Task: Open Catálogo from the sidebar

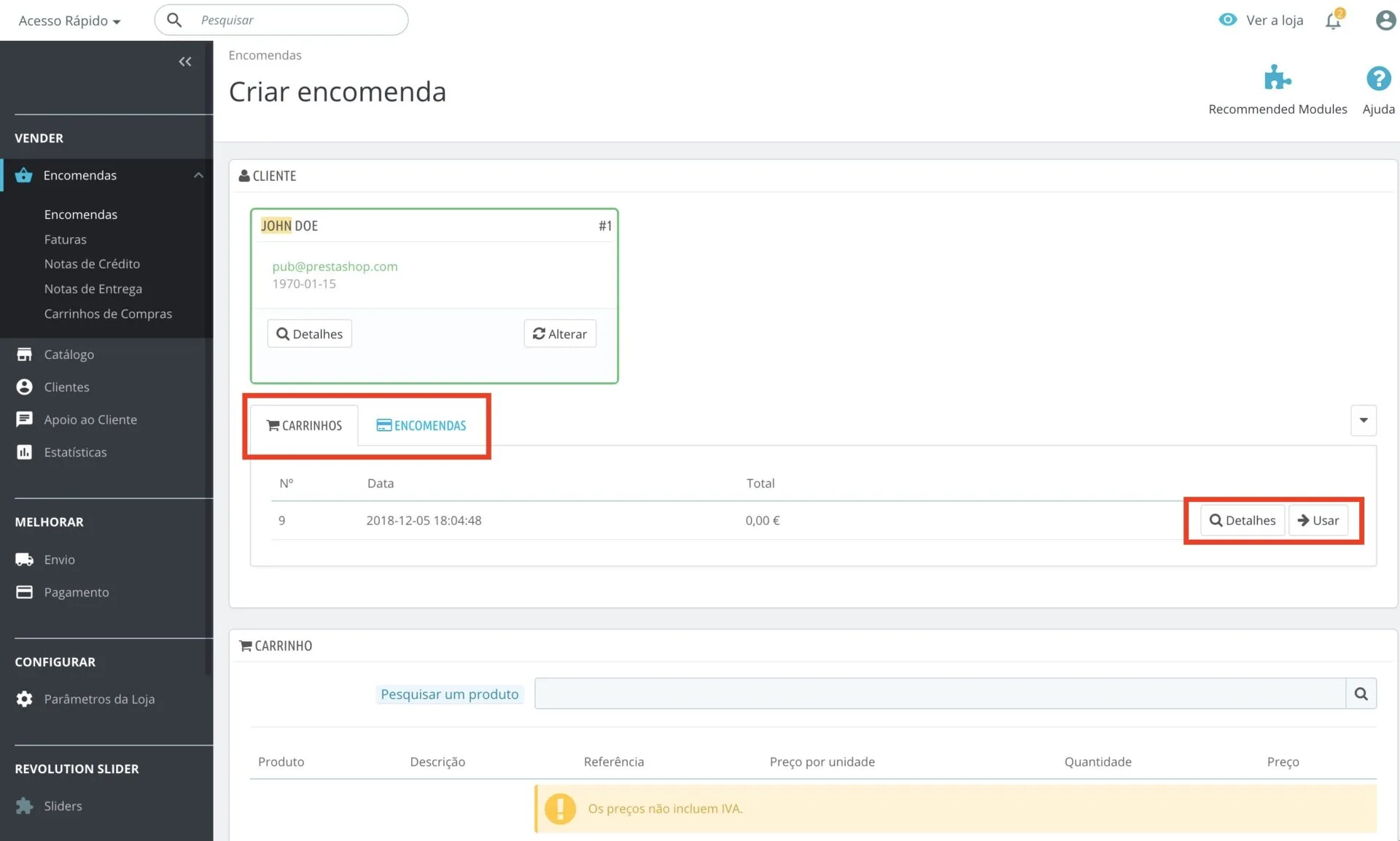Action: point(69,354)
